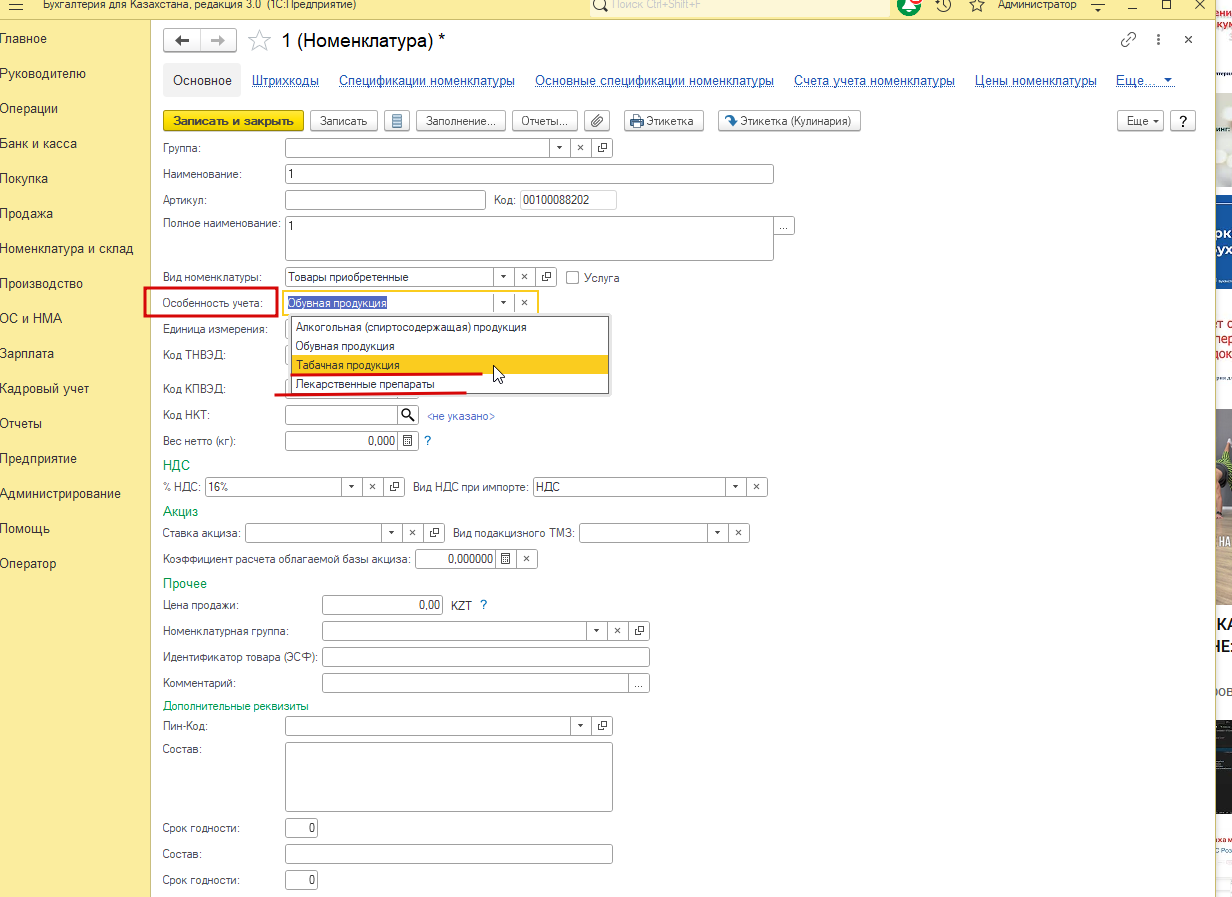Click the Этикетка (Кулинария) button

pyautogui.click(x=790, y=121)
